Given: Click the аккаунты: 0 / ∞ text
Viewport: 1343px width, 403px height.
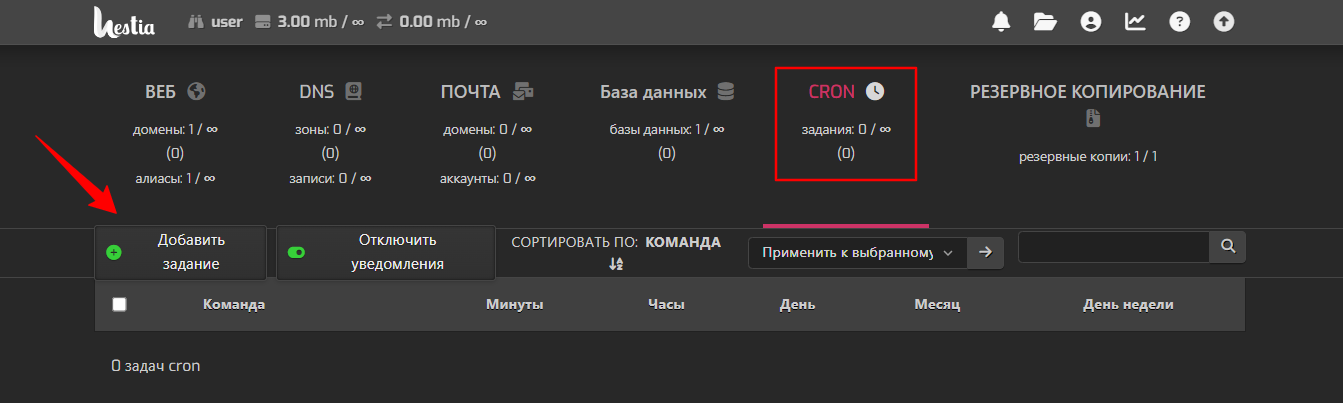Looking at the screenshot, I should 487,178.
